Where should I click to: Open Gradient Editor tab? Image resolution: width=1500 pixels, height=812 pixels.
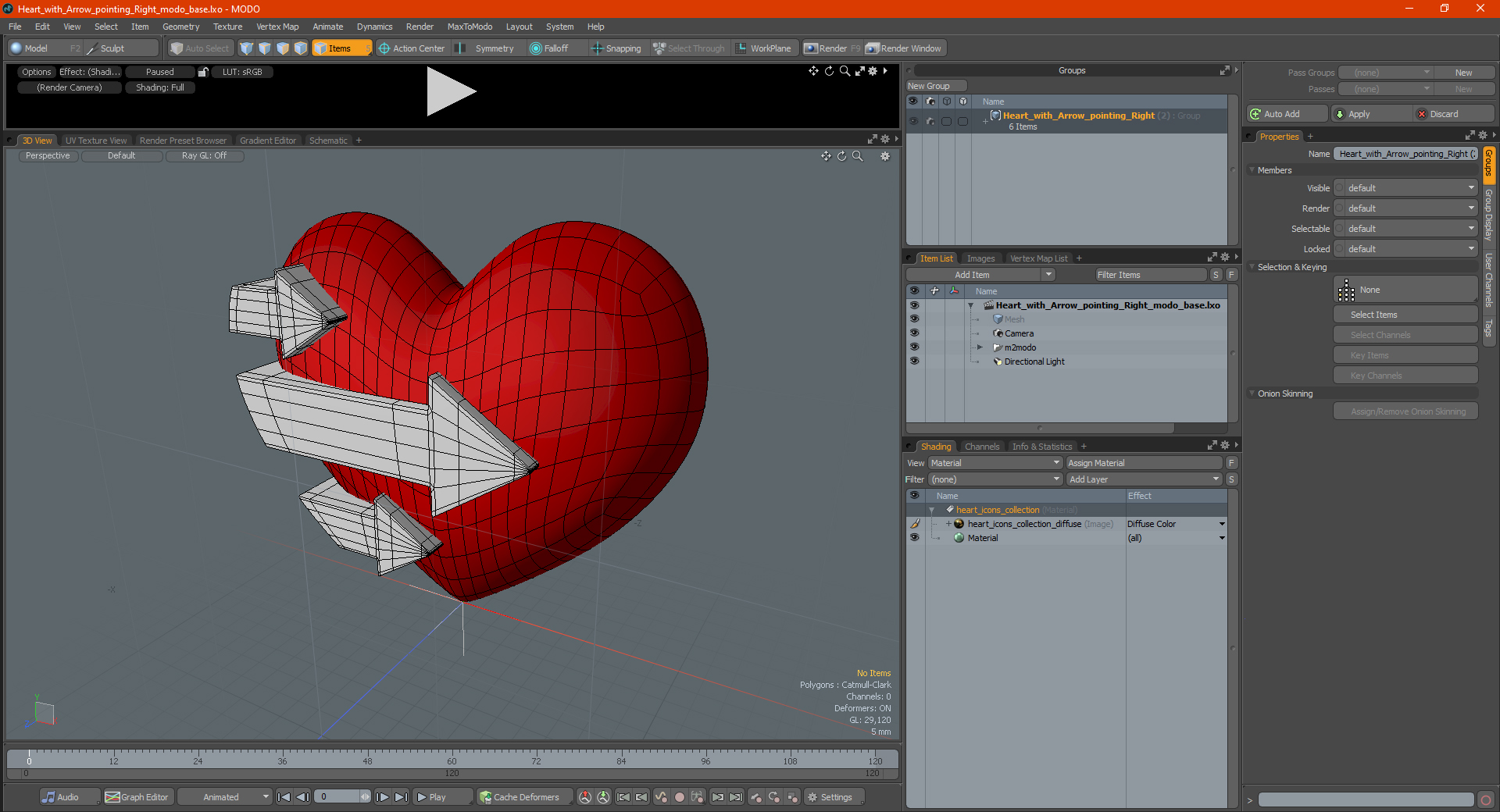[268, 141]
